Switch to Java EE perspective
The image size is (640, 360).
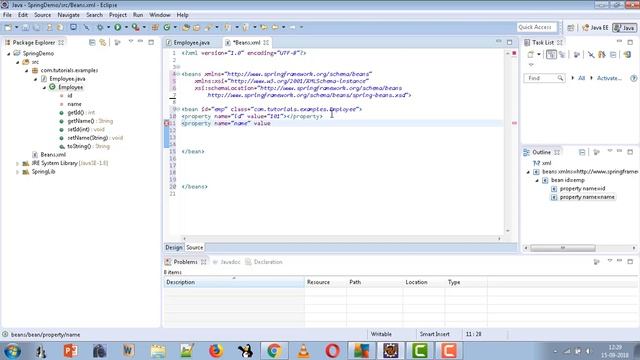[x=596, y=28]
